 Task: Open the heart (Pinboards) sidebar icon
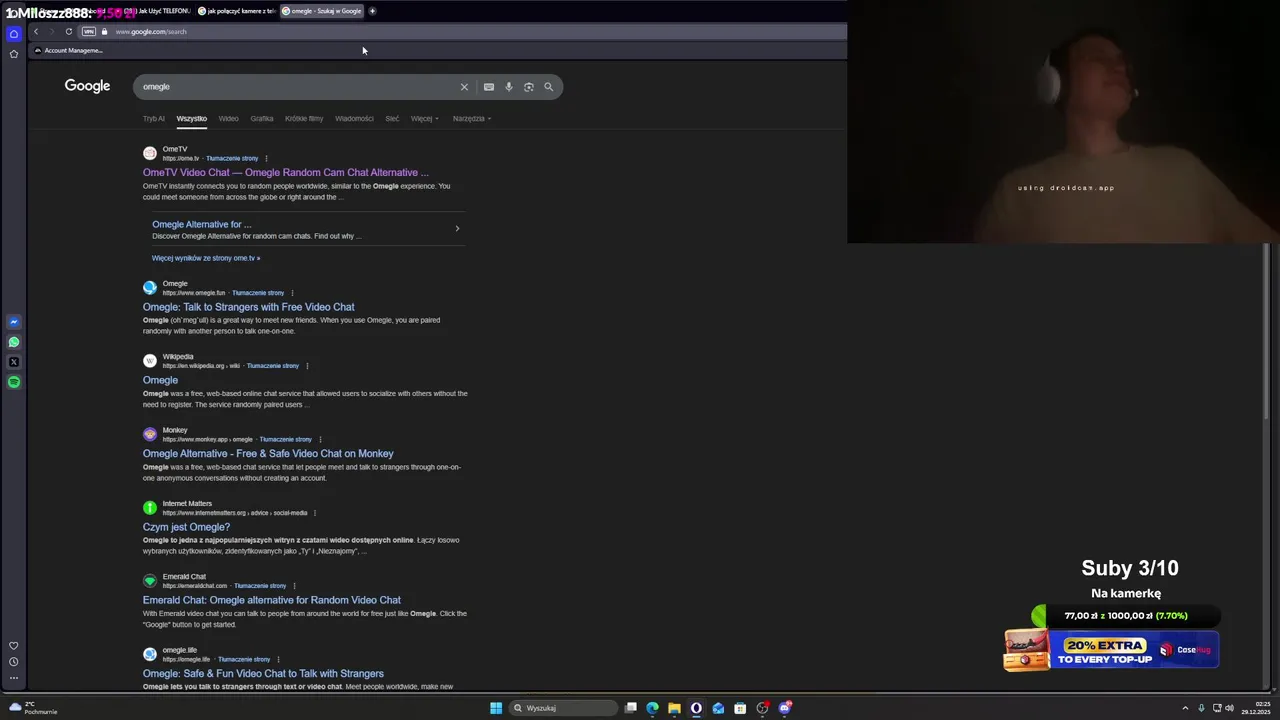pyautogui.click(x=14, y=646)
